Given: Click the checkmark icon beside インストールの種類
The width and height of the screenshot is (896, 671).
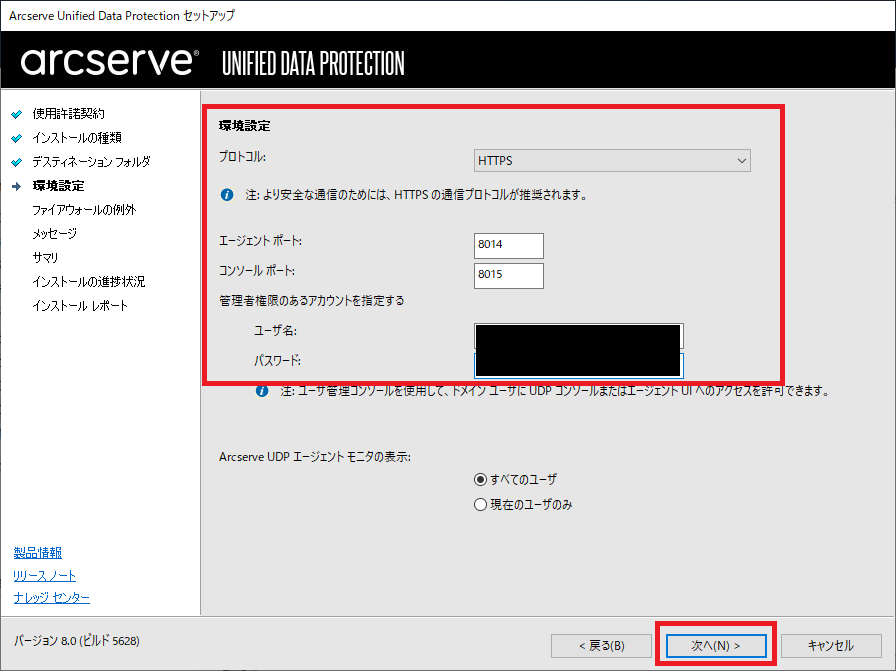Looking at the screenshot, I should 17,138.
